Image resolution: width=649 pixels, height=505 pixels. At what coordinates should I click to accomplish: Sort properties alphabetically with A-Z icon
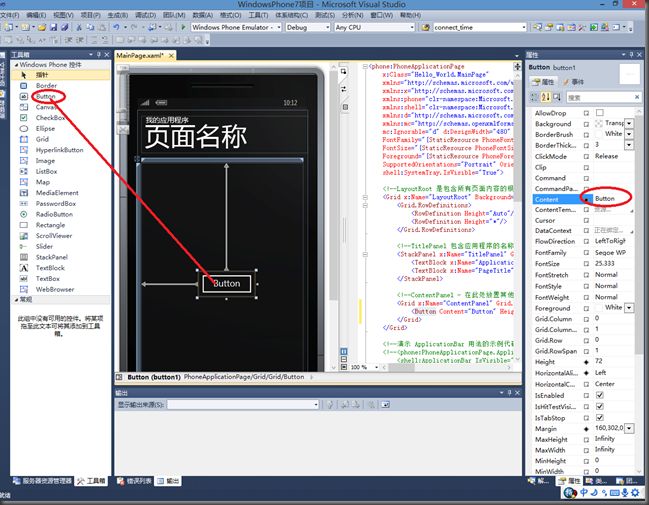(x=546, y=97)
